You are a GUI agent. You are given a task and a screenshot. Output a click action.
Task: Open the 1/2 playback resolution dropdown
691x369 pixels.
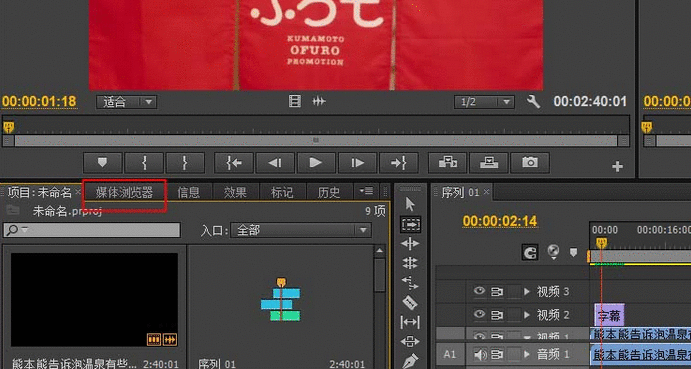point(484,102)
